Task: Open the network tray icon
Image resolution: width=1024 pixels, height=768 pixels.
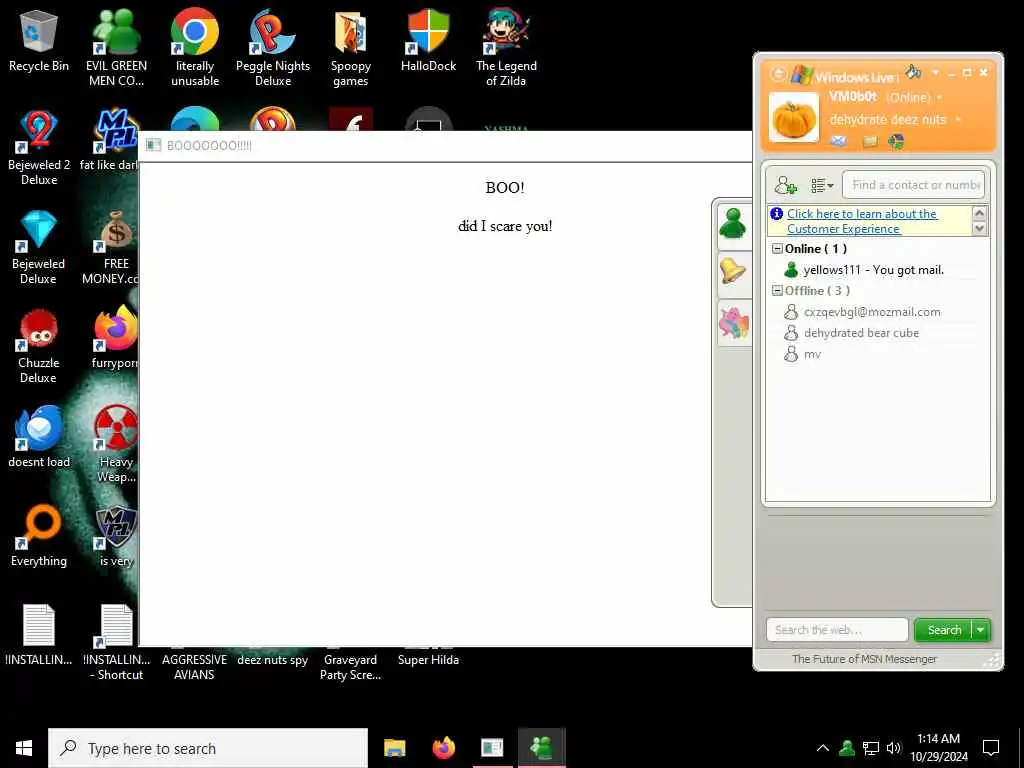Action: point(871,748)
